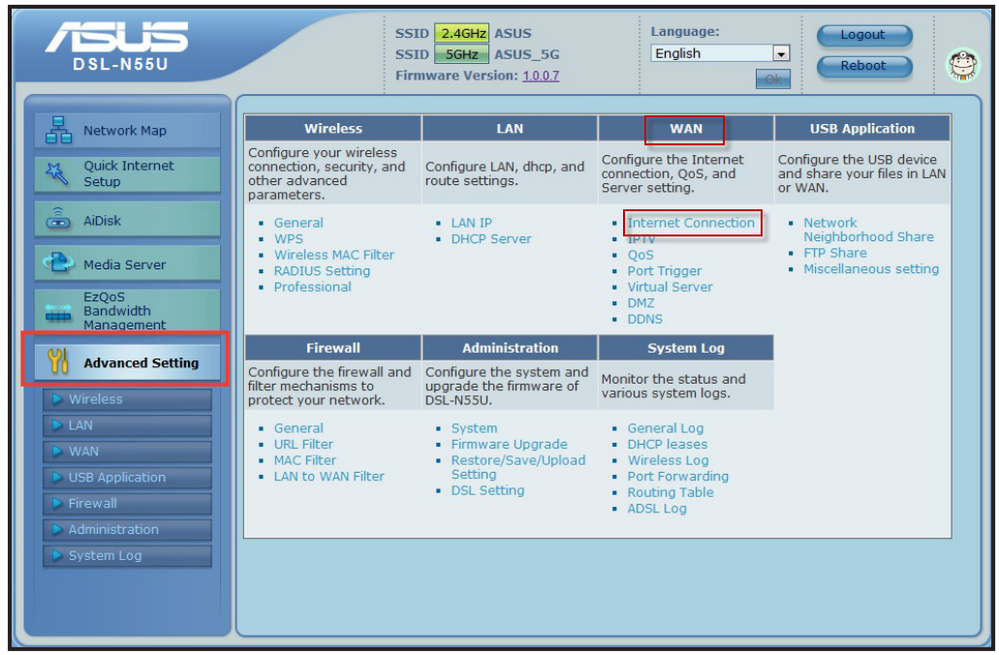999x655 pixels.
Task: Open DHCP Server link
Action: [x=491, y=239]
